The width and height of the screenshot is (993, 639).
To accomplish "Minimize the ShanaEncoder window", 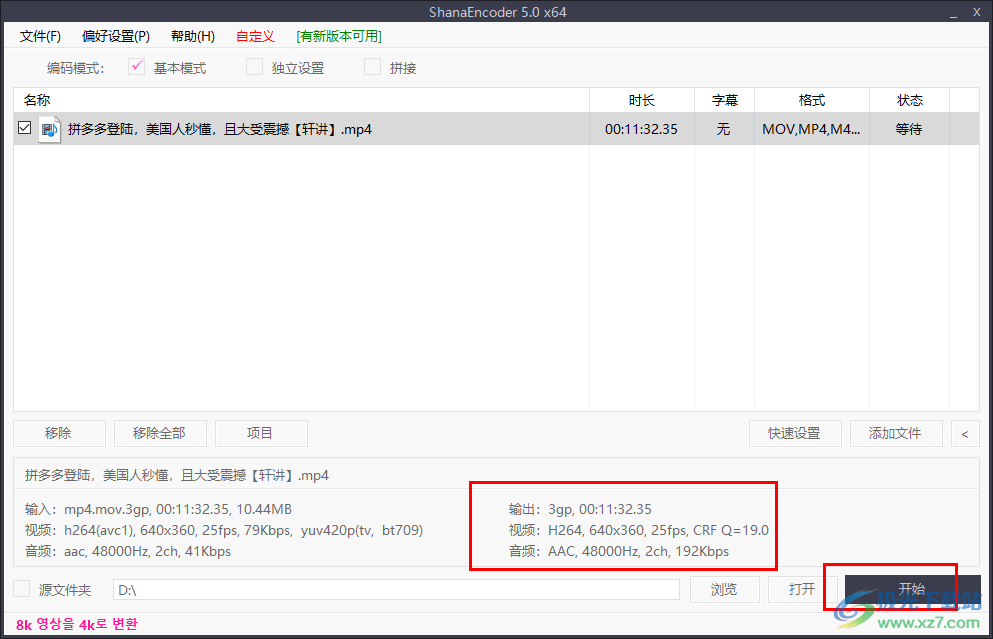I will coord(953,12).
